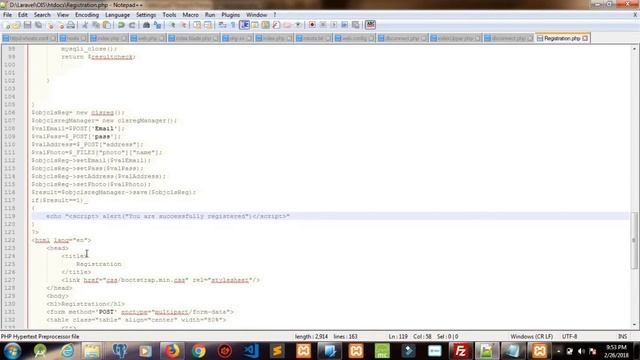Viewport: 640px width, 360px height.
Task: Open the Encoding menu
Action: click(87, 15)
